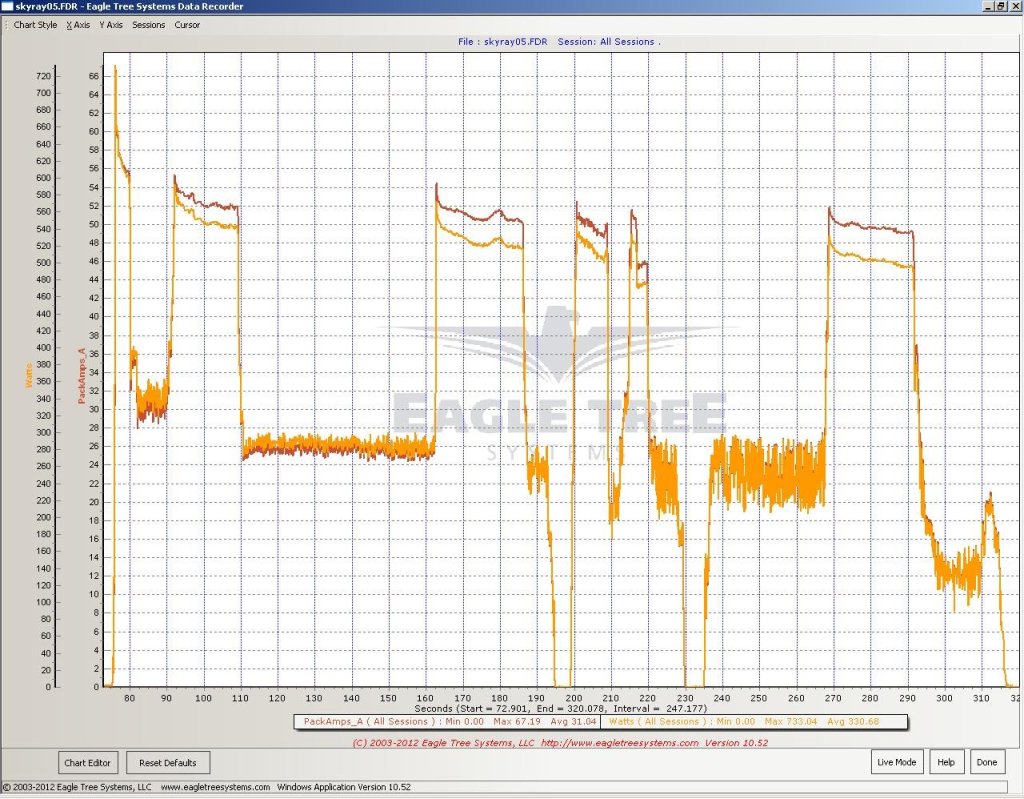Open Help from the bottom bar

pyautogui.click(x=945, y=762)
